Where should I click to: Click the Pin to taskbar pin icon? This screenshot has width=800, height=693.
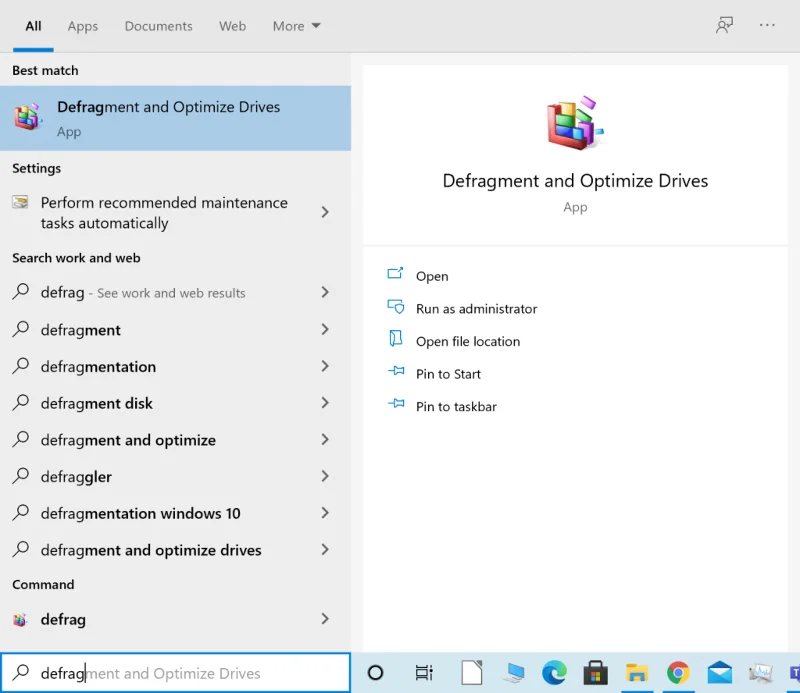pyautogui.click(x=396, y=404)
